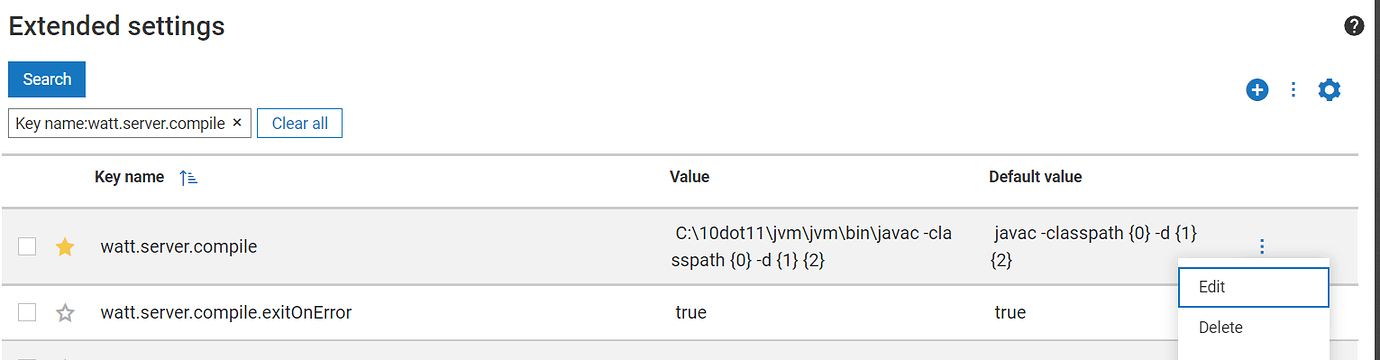1380x360 pixels.
Task: Open the help question mark icon
Action: (x=1354, y=27)
